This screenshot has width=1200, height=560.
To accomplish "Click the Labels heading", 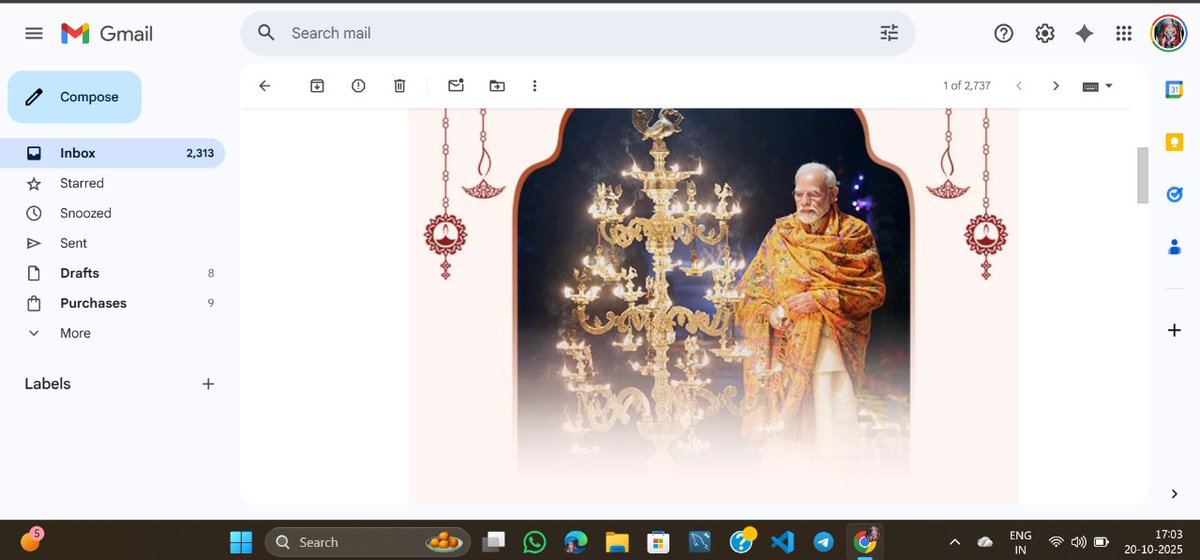I will coord(48,384).
